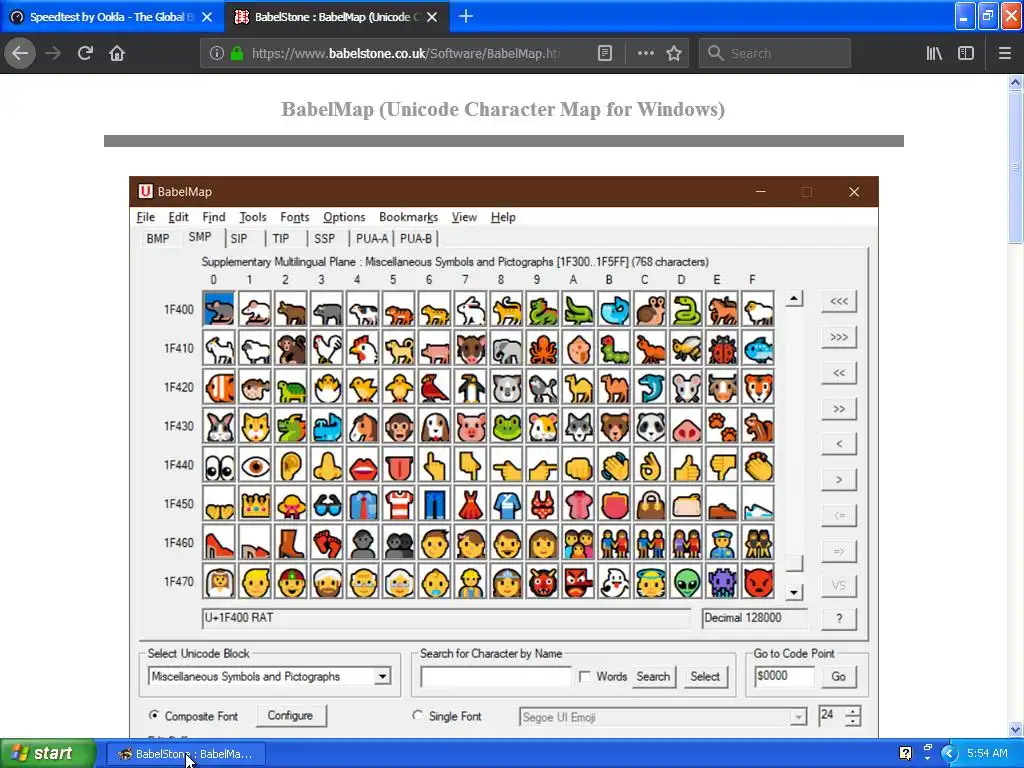Select the rat emoji at 1F400

219,309
